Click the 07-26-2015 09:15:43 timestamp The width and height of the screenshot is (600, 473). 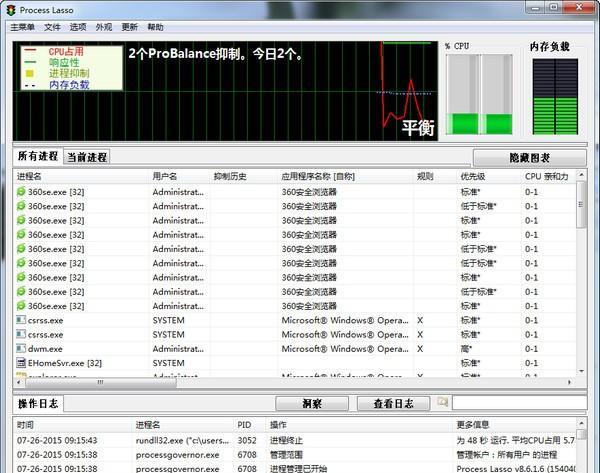click(57, 440)
